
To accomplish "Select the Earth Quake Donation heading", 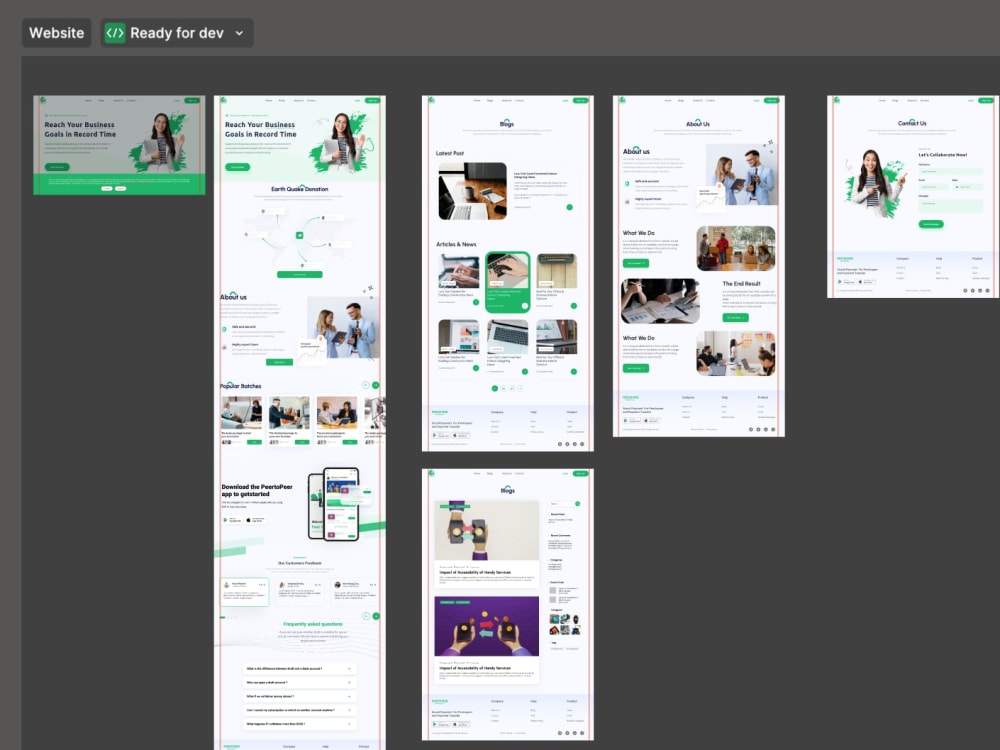I will 299,189.
